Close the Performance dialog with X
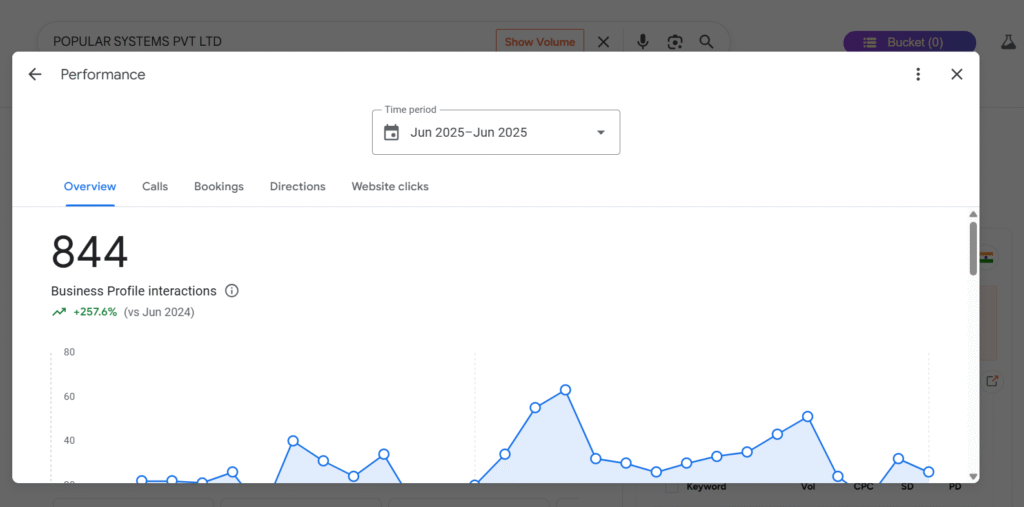Viewport: 1024px width, 507px height. click(957, 74)
